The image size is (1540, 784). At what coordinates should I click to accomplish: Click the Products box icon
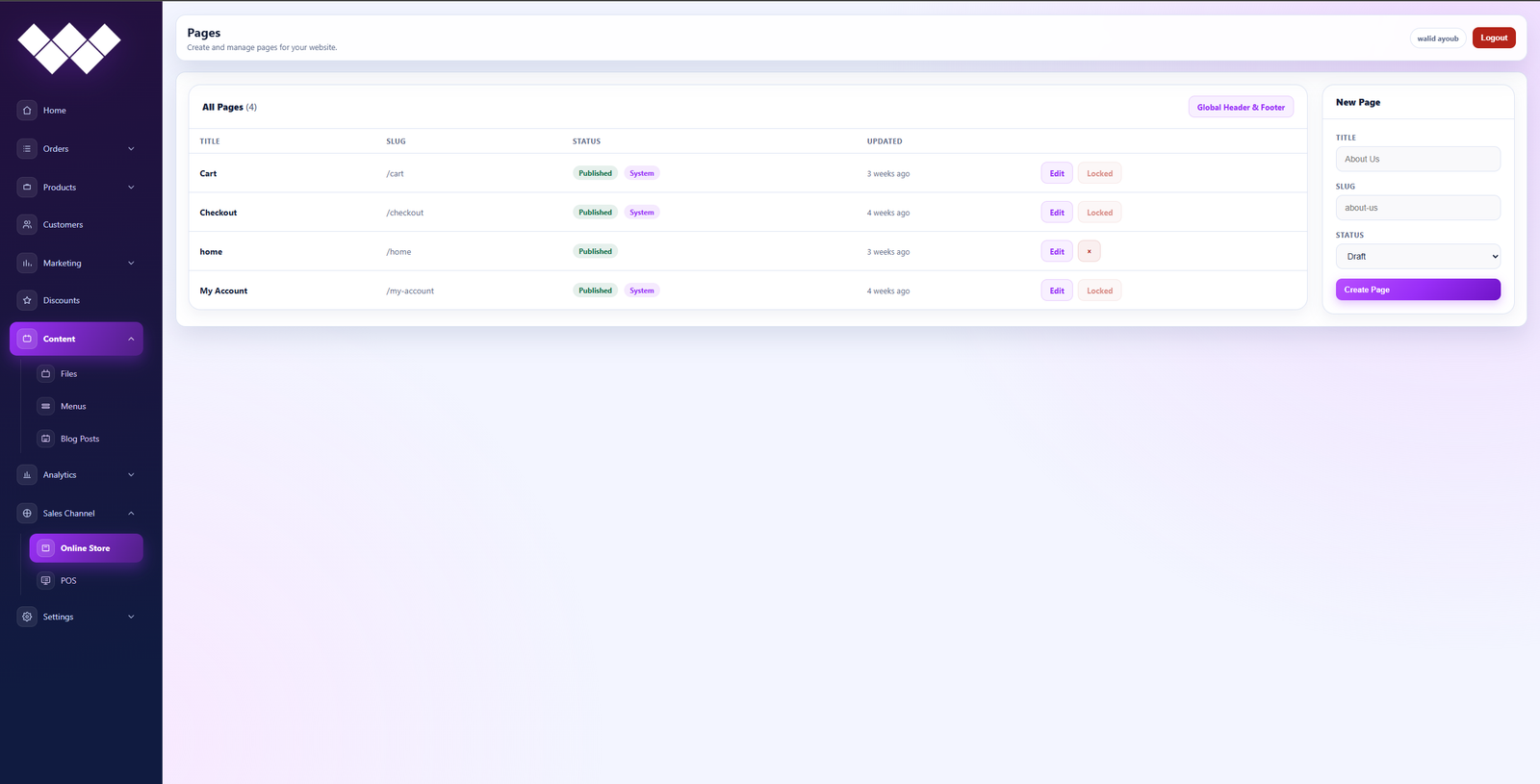point(27,188)
